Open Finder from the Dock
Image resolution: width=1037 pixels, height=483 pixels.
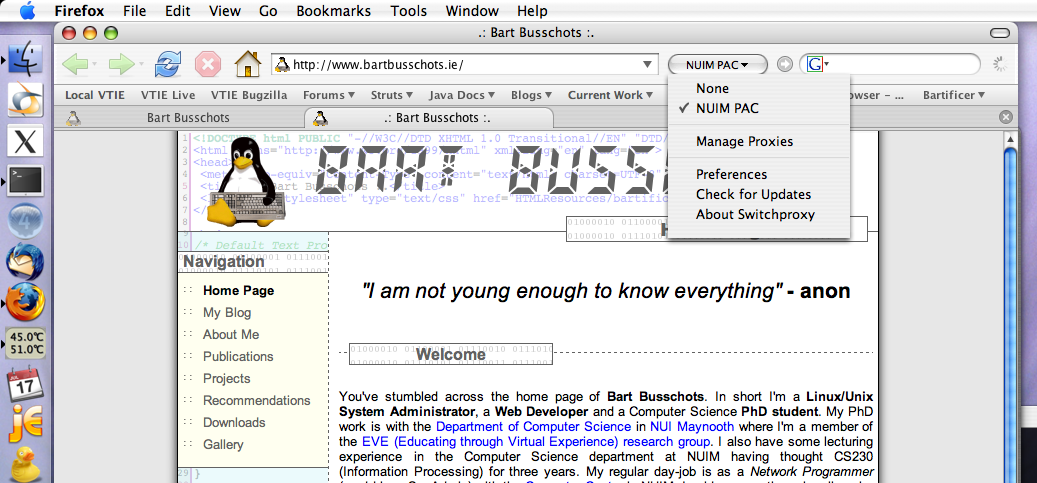click(x=25, y=59)
